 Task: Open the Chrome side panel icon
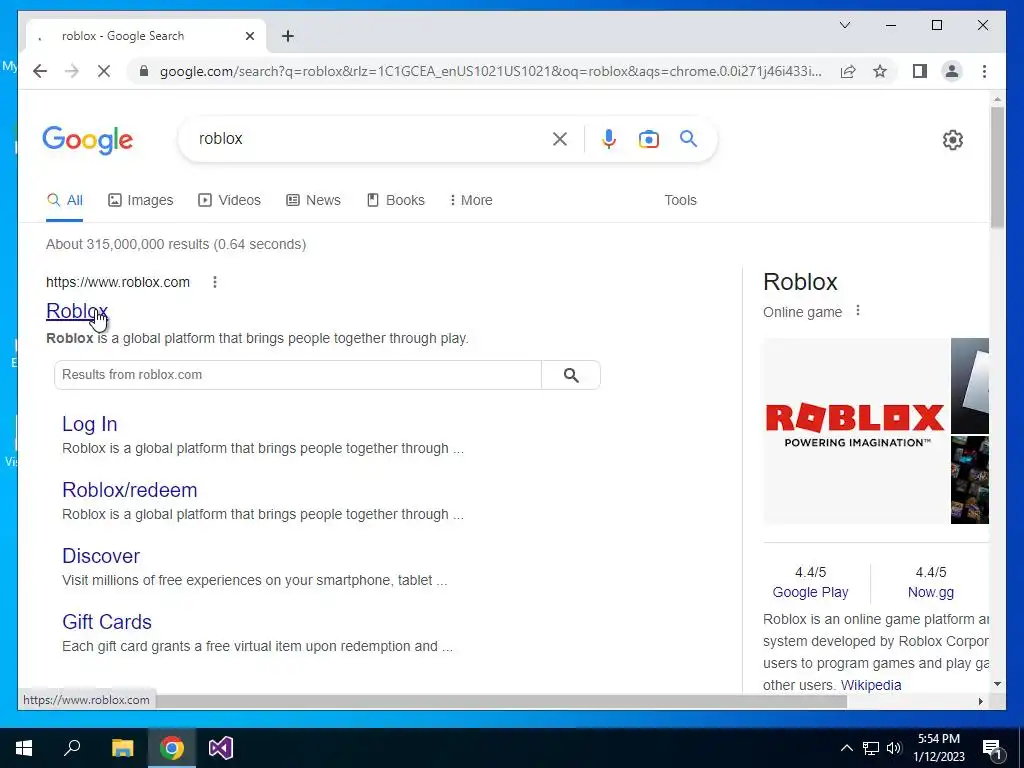(x=920, y=71)
